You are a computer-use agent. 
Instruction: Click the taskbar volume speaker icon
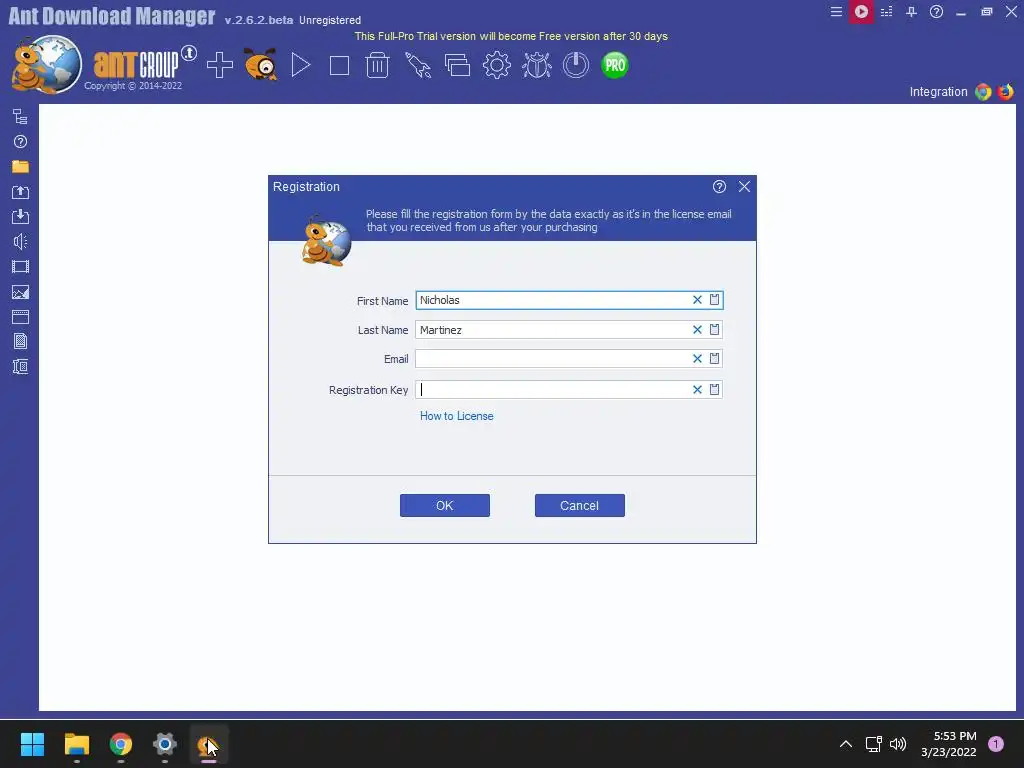click(x=898, y=744)
